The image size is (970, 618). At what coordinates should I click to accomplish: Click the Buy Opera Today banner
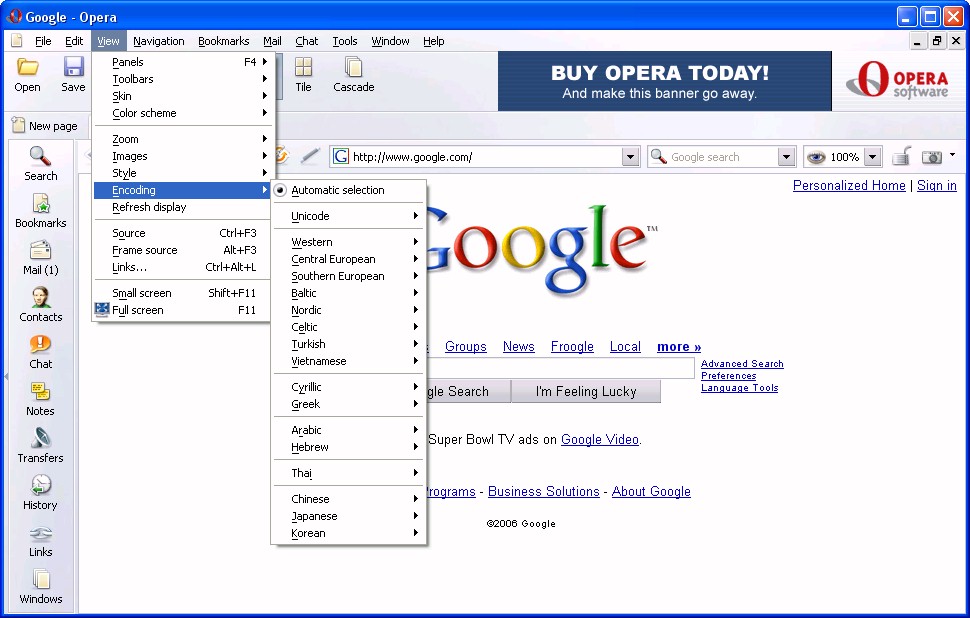click(664, 81)
